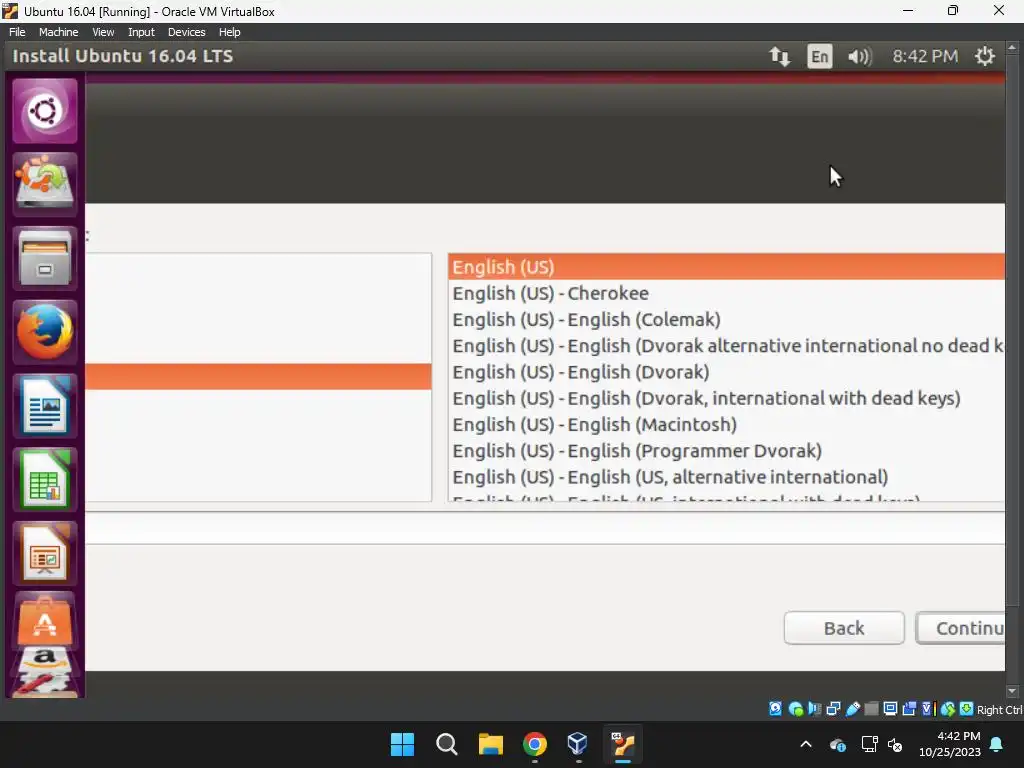Open the Windows Start menu
Screen dimensions: 1024x768
(x=402, y=744)
